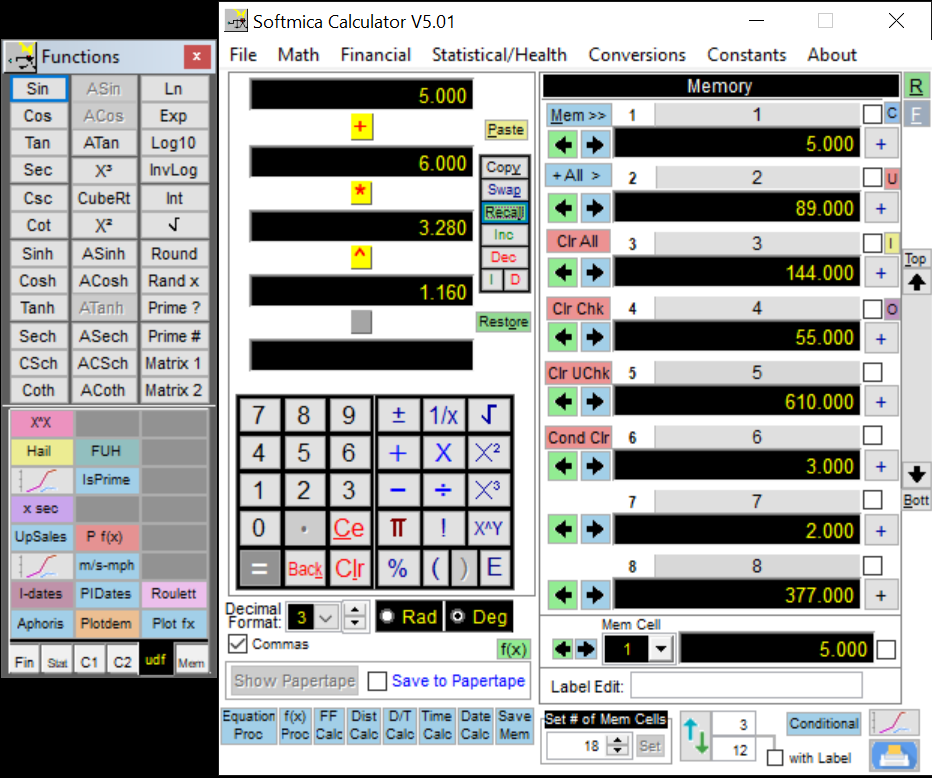Open the Statistical/Health menu
This screenshot has width=932, height=778.
(499, 55)
